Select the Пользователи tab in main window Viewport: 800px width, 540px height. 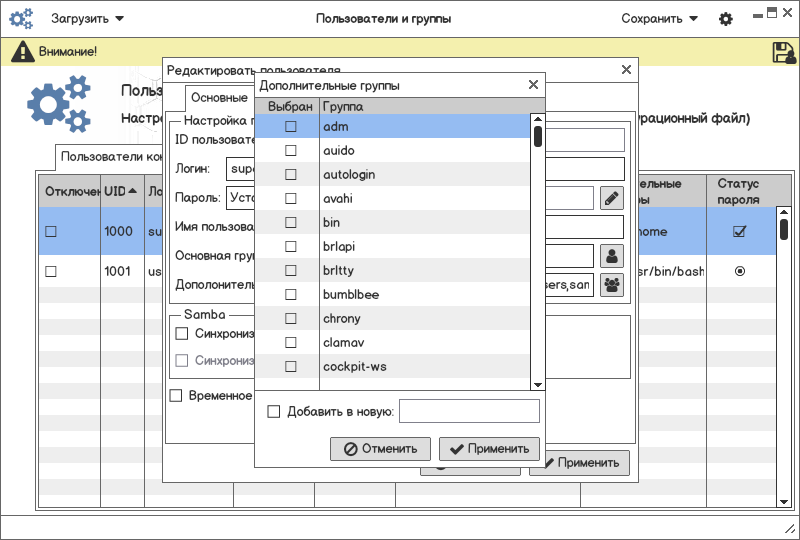(x=108, y=157)
